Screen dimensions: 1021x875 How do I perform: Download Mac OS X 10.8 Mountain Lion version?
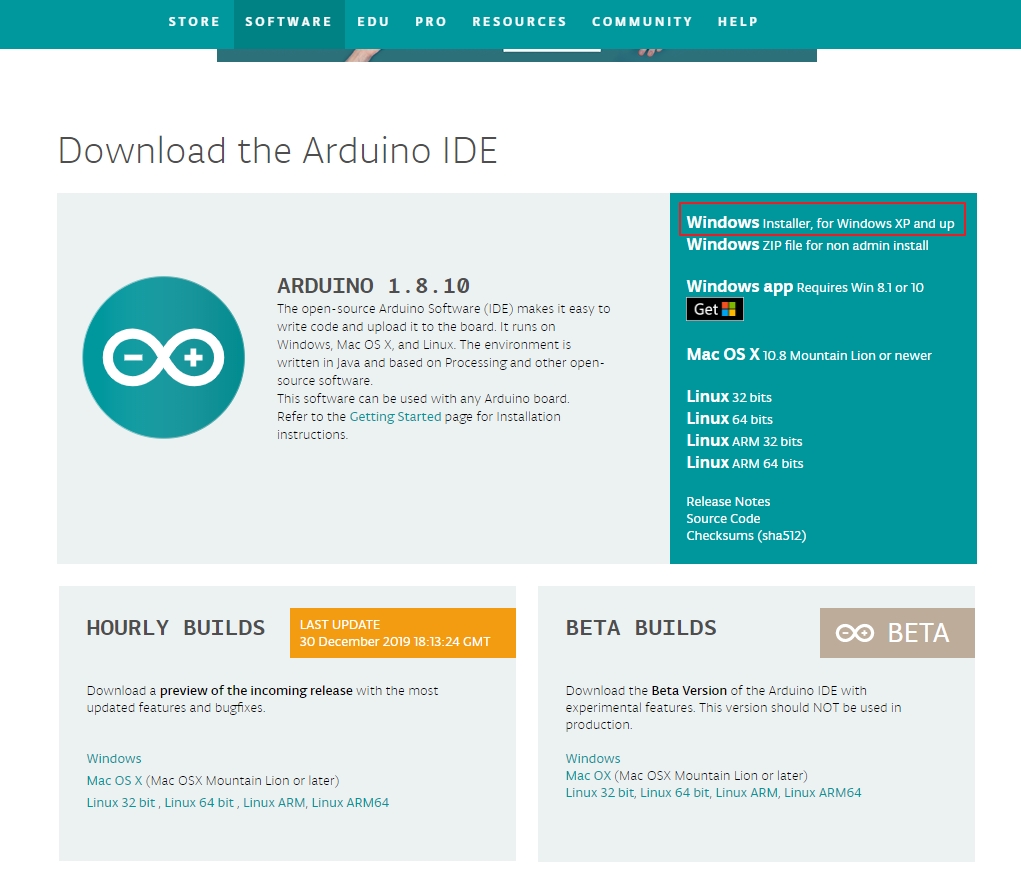point(809,355)
